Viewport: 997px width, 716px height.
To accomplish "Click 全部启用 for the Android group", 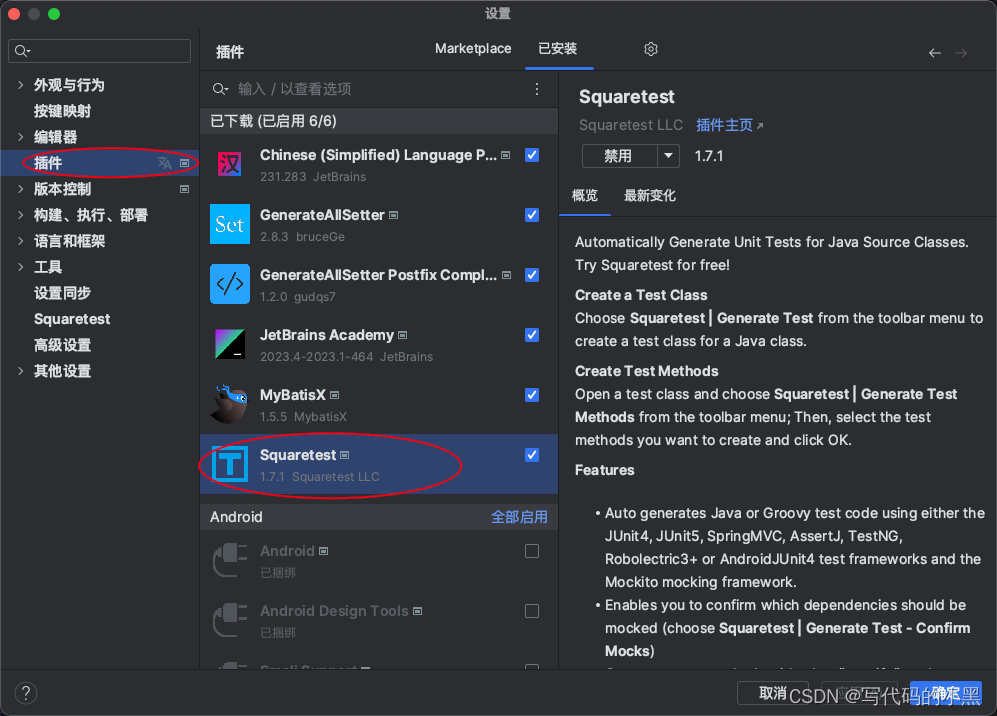I will click(519, 517).
